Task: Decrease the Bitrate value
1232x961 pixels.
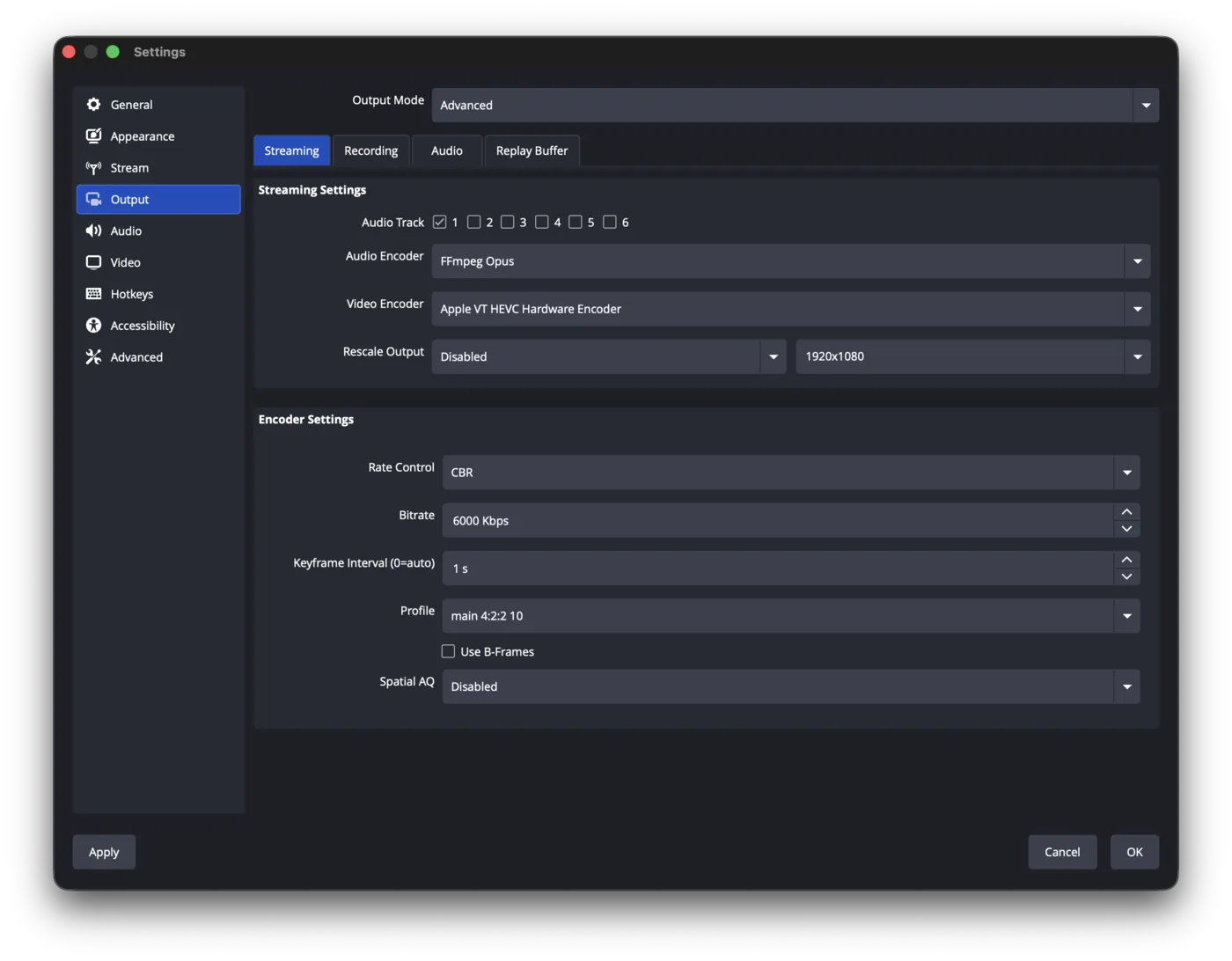Action: pos(1126,529)
